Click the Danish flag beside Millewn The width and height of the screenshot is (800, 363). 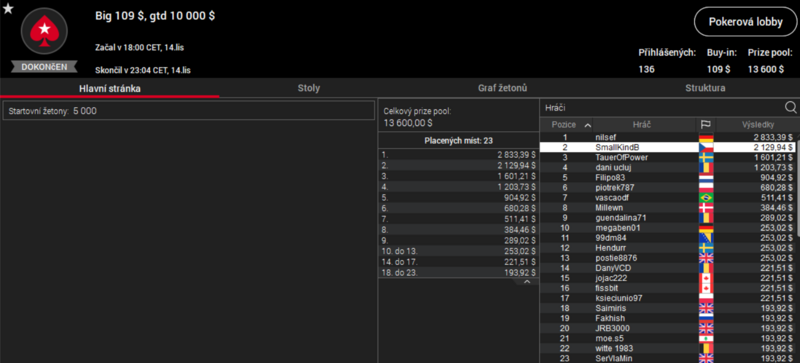pyautogui.click(x=706, y=208)
